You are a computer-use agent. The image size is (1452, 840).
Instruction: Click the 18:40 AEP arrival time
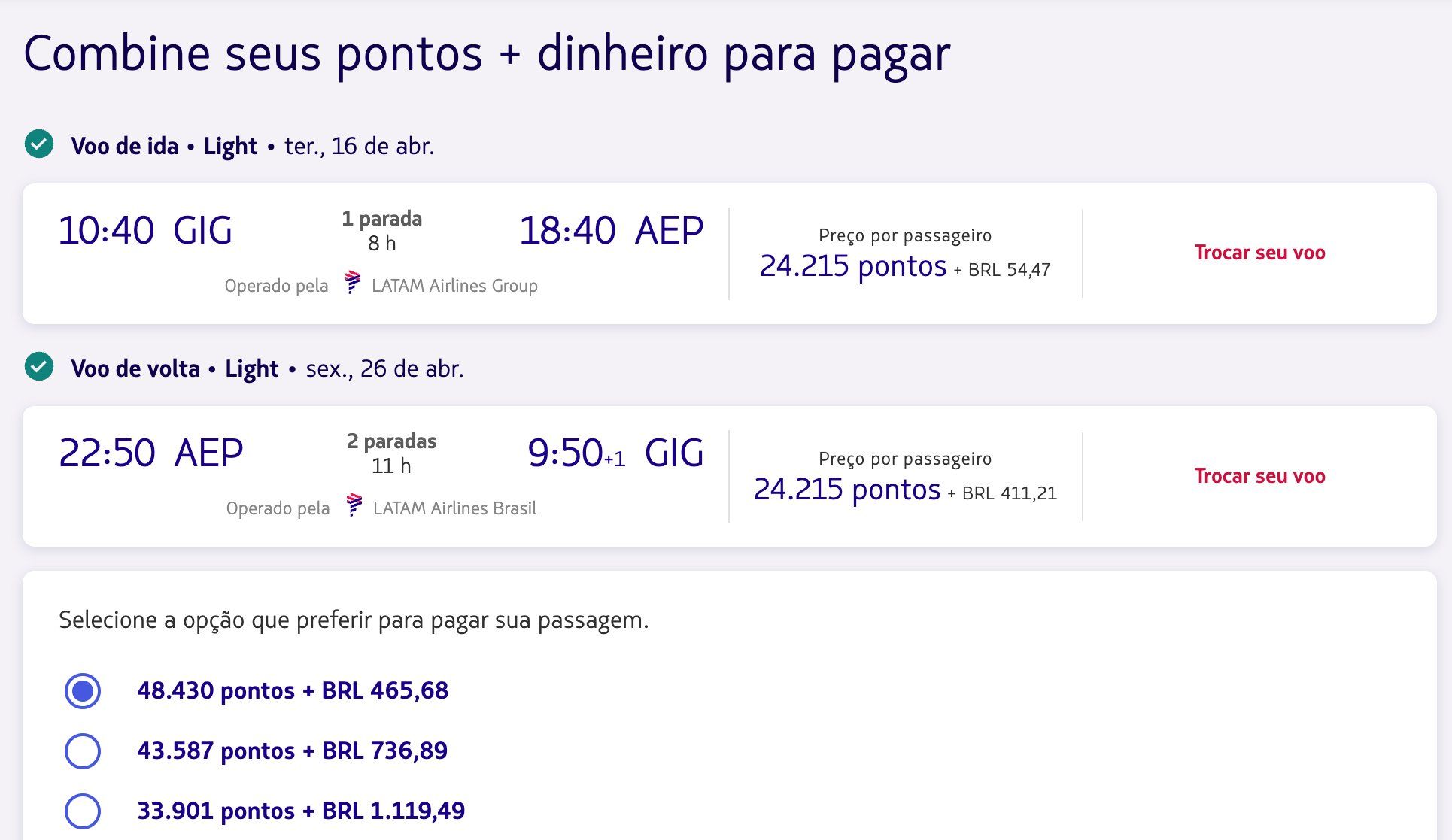[x=611, y=230]
